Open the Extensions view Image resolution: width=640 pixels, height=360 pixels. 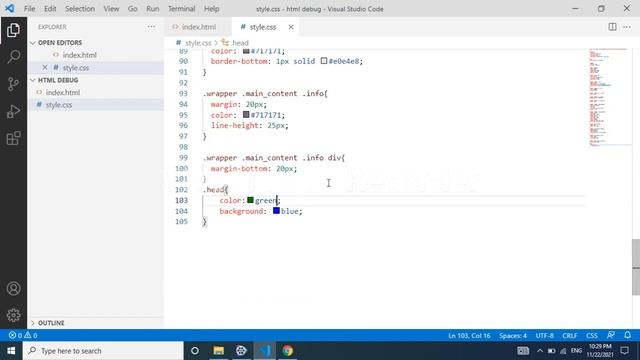[x=13, y=138]
